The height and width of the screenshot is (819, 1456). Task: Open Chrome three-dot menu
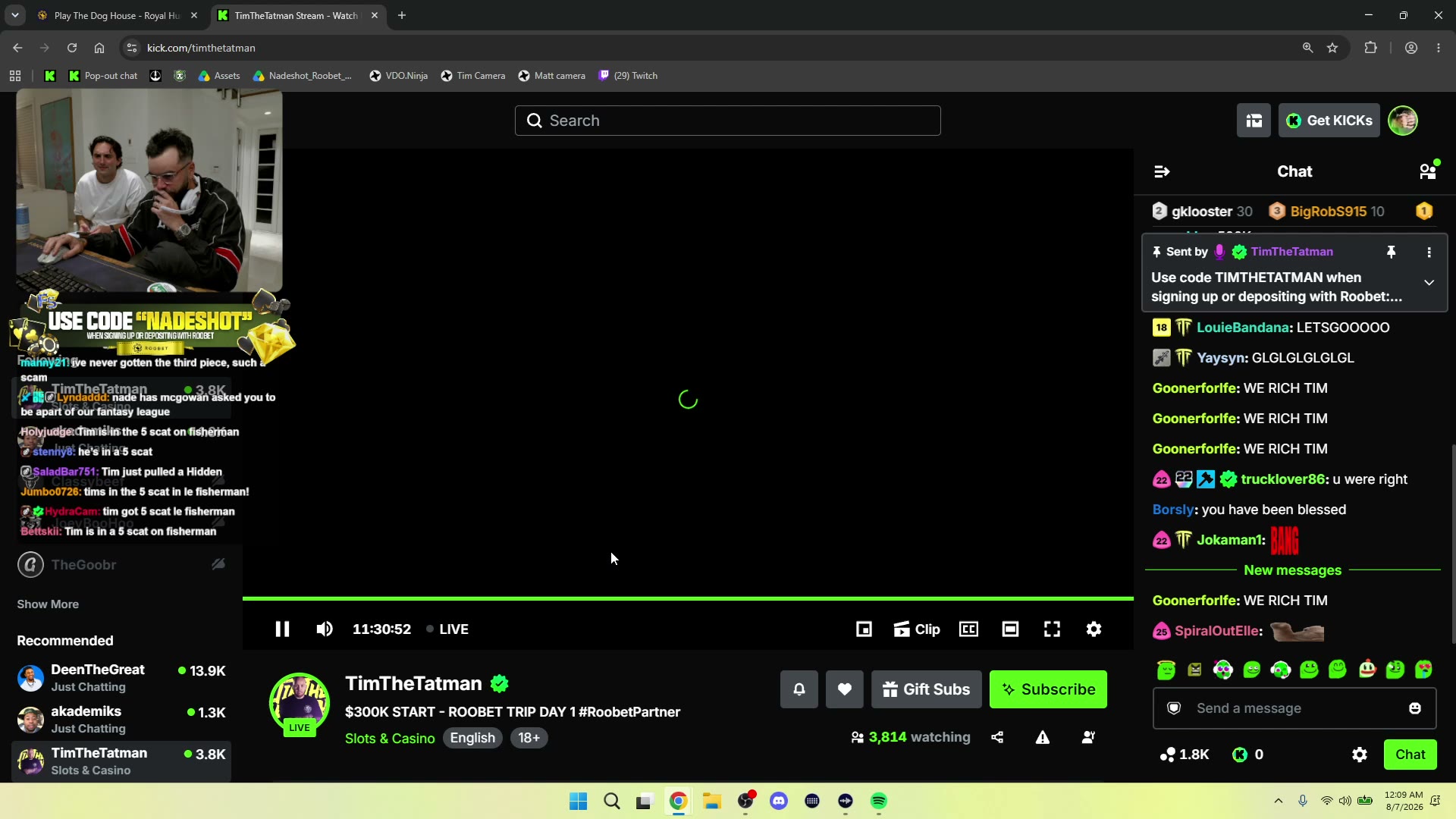pos(1439,48)
